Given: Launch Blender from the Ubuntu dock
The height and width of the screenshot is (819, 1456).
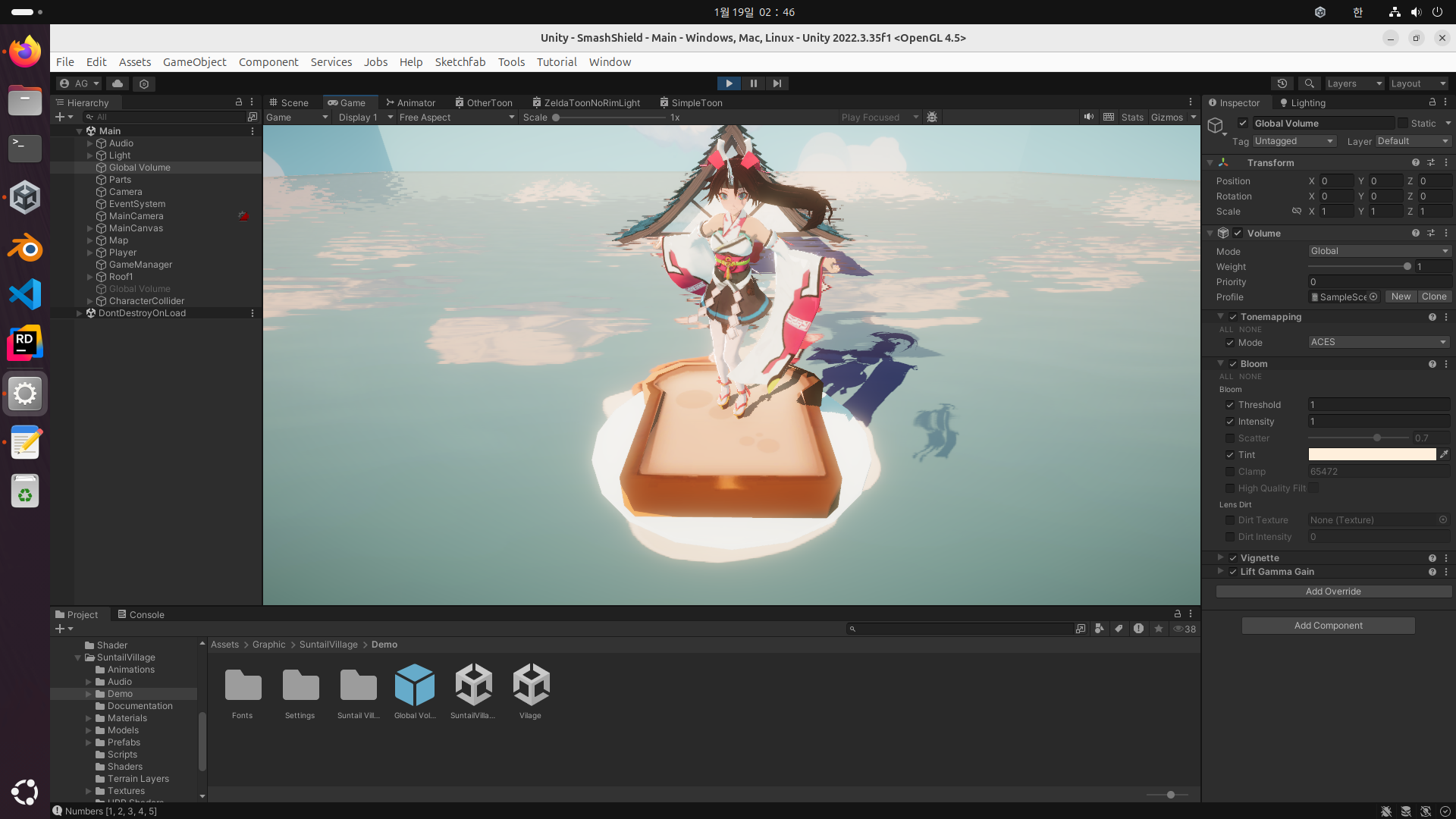Looking at the screenshot, I should [x=25, y=247].
